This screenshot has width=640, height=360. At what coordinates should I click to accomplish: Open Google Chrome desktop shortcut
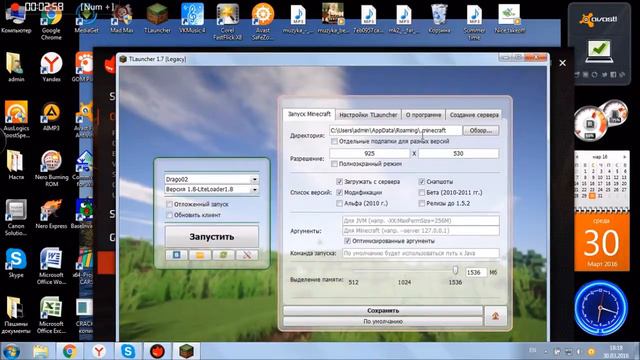point(51,22)
